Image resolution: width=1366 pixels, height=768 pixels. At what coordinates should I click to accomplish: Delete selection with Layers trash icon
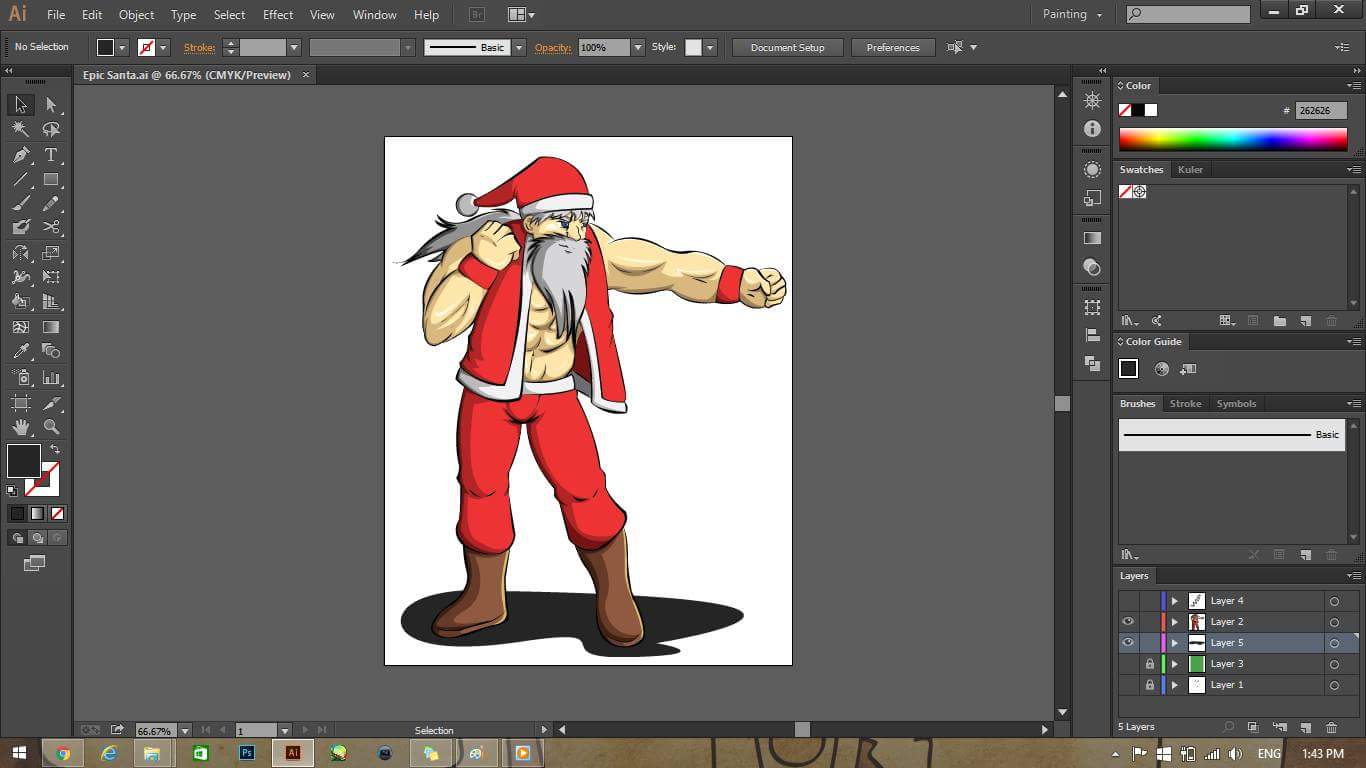point(1331,727)
